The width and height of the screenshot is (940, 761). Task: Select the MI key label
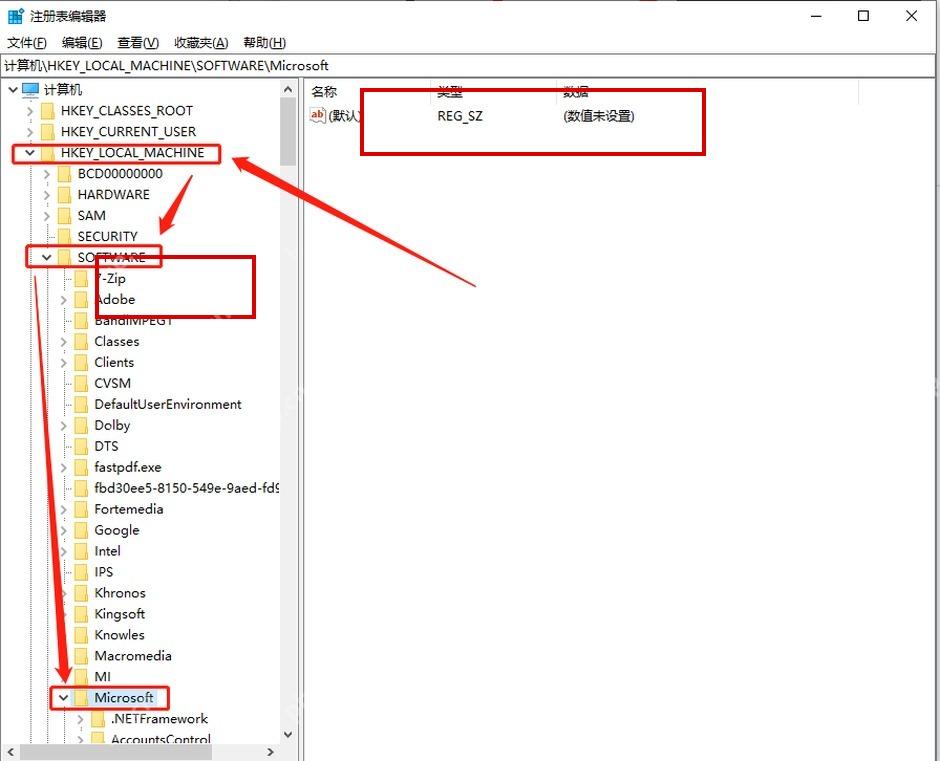[103, 676]
